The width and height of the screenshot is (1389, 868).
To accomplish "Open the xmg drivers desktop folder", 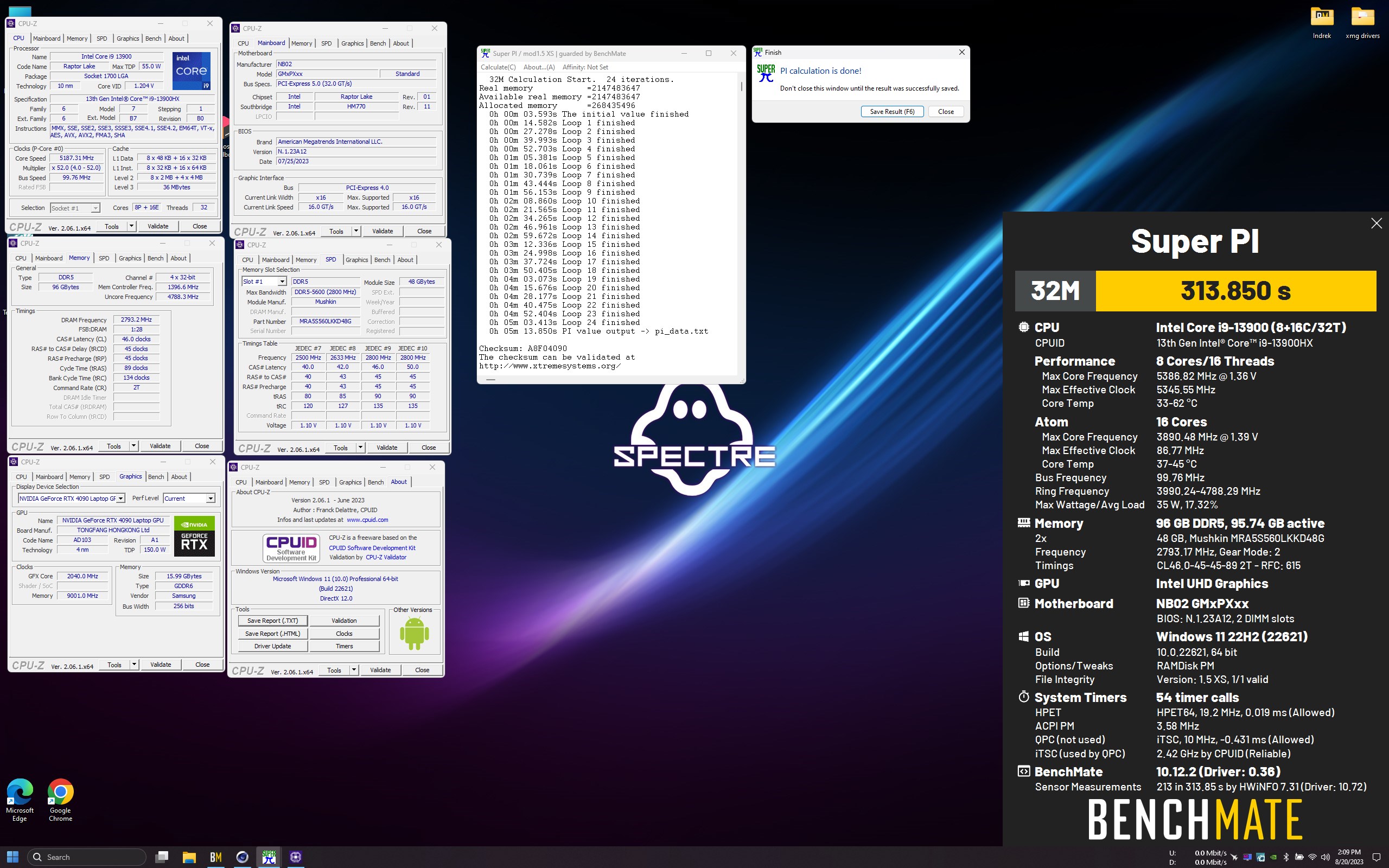I will [x=1362, y=22].
